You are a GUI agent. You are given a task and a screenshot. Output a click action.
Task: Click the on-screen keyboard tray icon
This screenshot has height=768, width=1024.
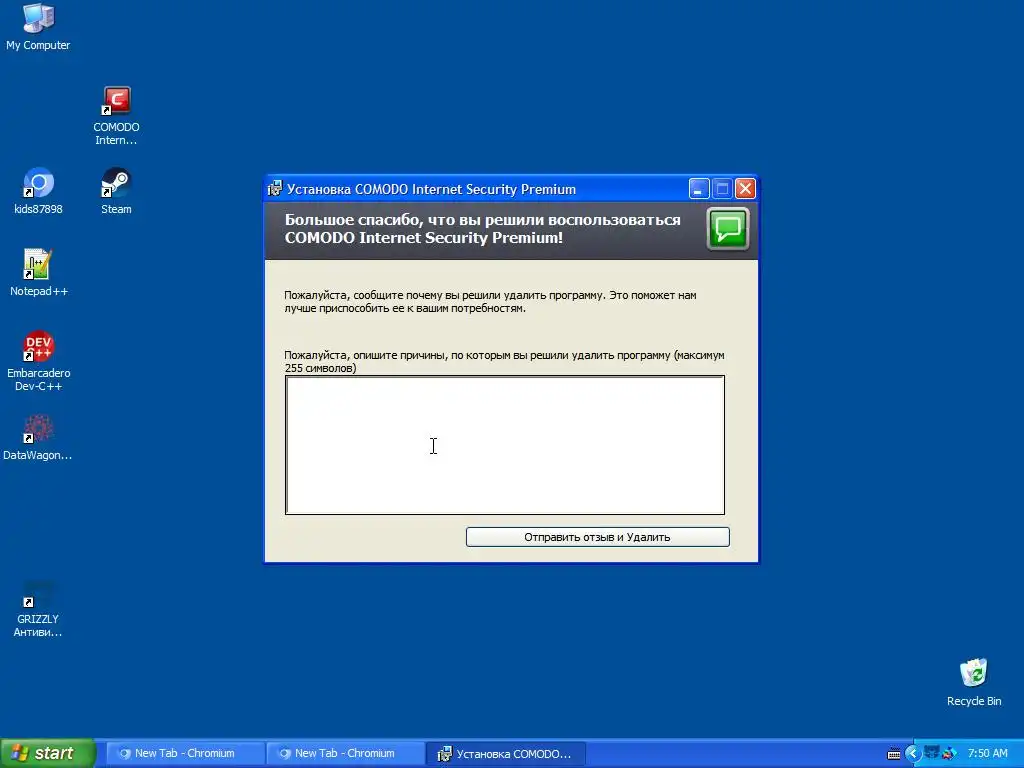894,754
